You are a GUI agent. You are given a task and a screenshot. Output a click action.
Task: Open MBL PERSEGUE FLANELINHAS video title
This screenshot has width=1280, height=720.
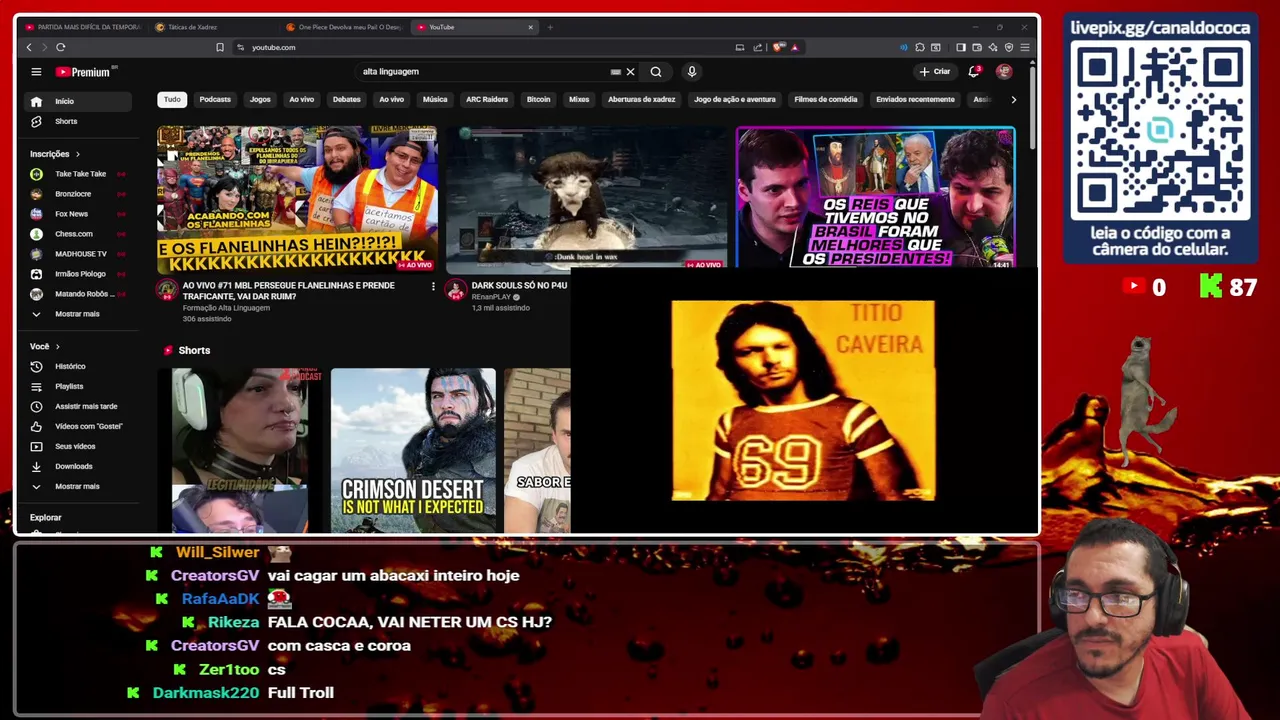[289, 290]
